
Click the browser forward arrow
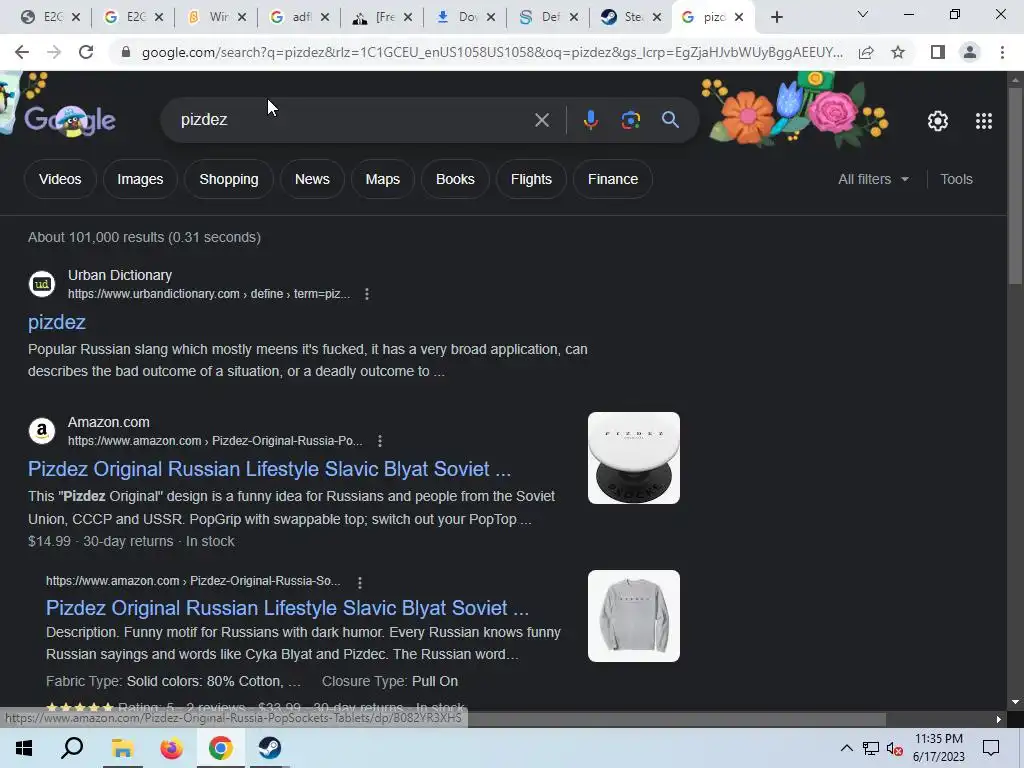(x=54, y=52)
